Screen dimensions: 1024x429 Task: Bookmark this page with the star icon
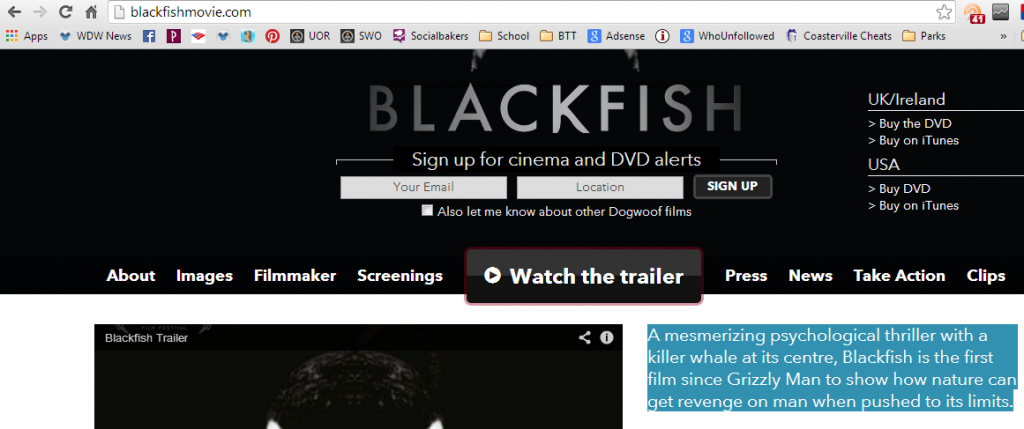coord(944,12)
